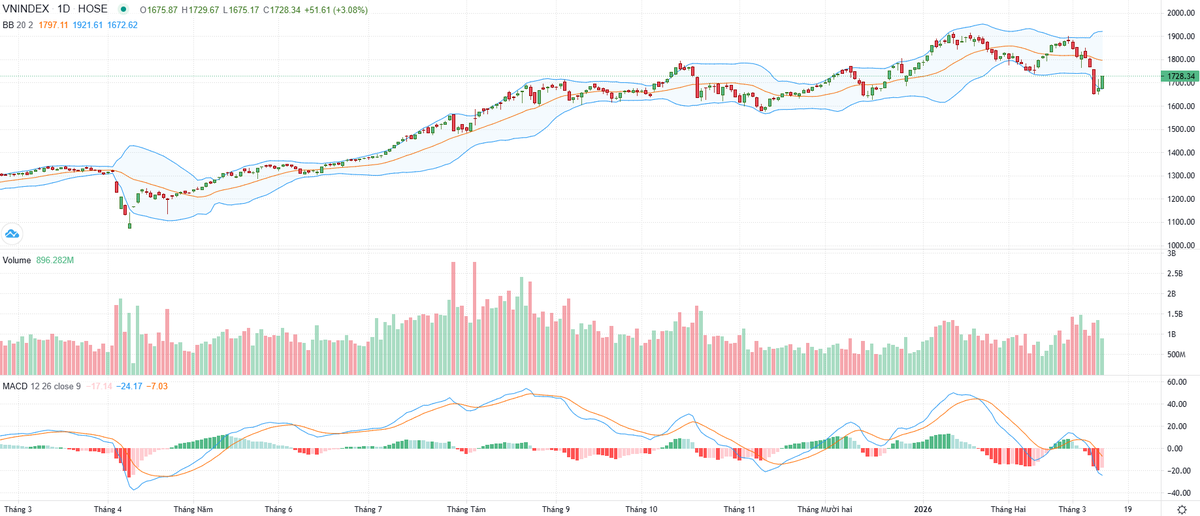Click the +51.61 (+3.08%) change value
The height and width of the screenshot is (516, 1200).
point(340,8)
